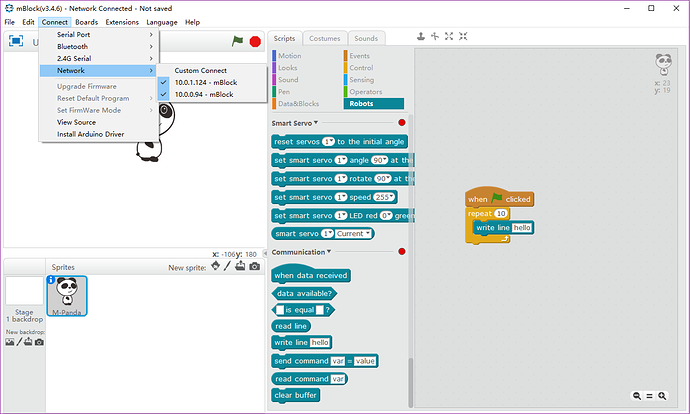The width and height of the screenshot is (690, 414).
Task: Open Edit menu
Action: tap(28, 22)
